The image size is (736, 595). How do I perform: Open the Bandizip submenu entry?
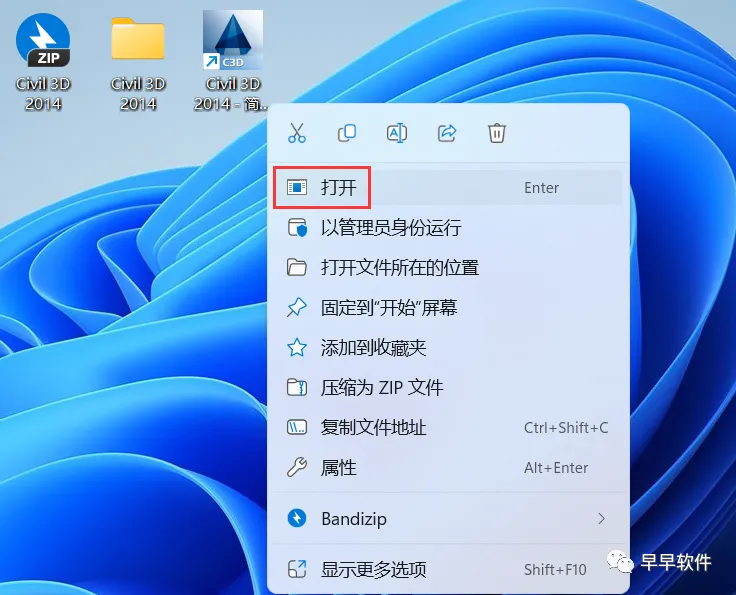click(447, 519)
